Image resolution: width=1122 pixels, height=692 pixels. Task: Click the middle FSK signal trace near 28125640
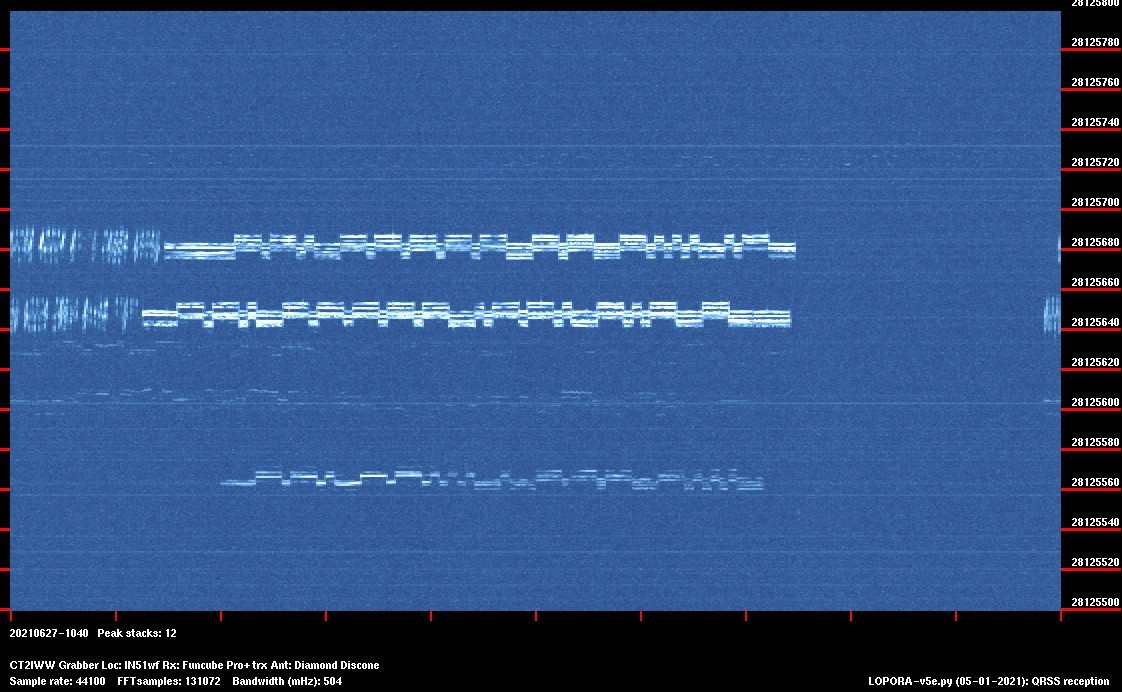[x=467, y=314]
